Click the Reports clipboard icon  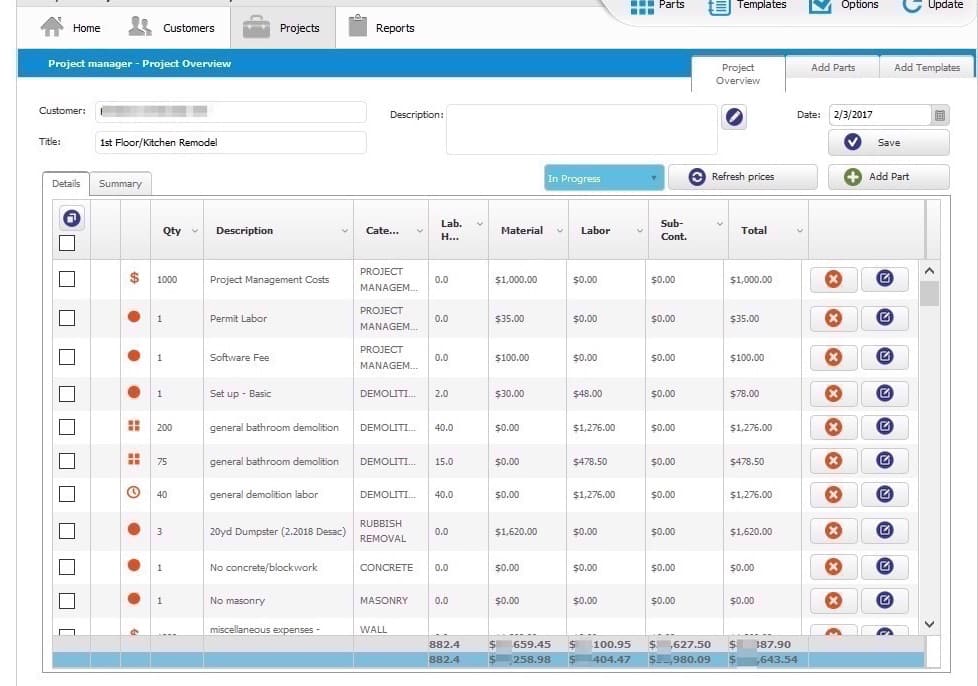tap(357, 26)
